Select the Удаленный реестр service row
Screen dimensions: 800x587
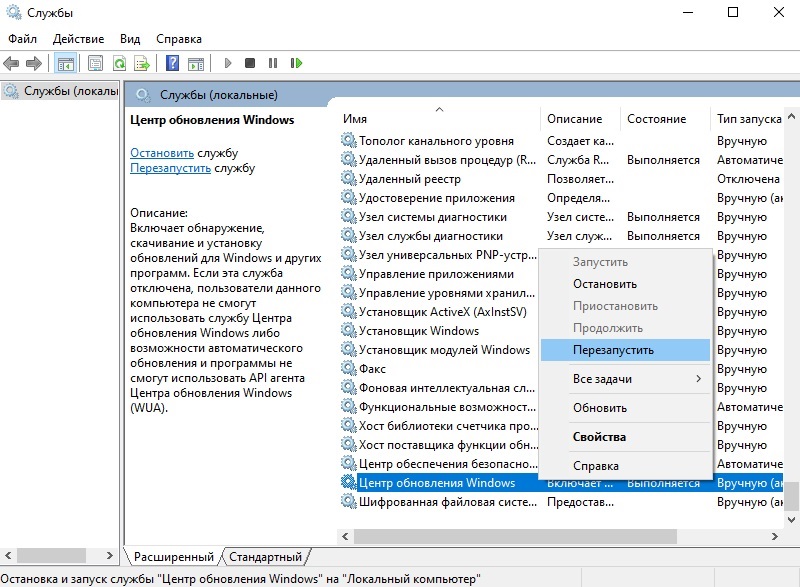coord(409,179)
